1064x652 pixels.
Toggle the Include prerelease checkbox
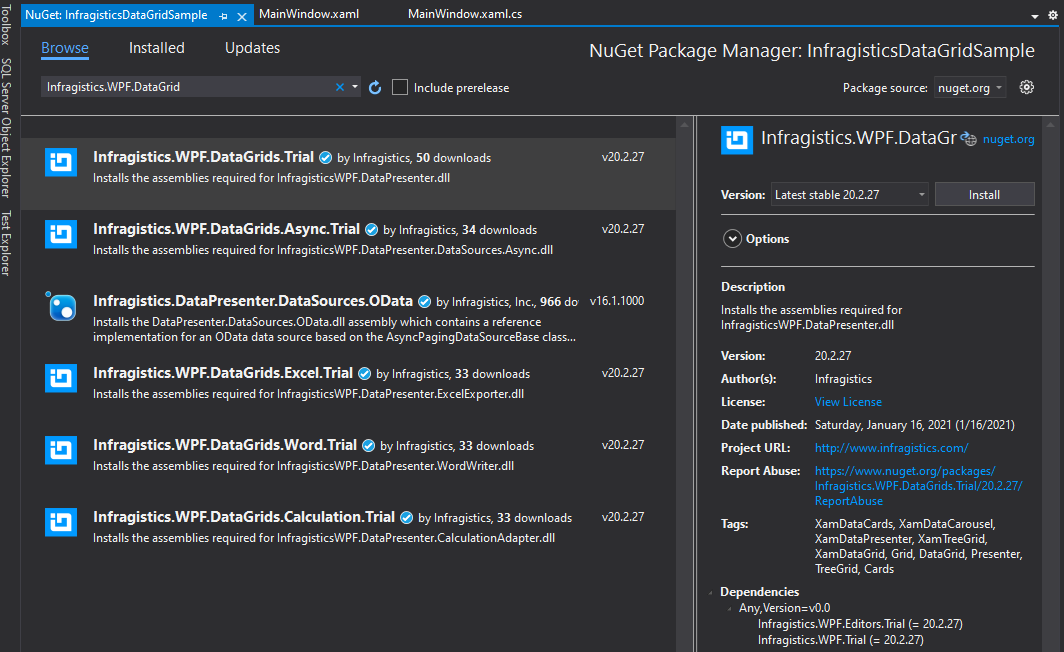pos(400,88)
